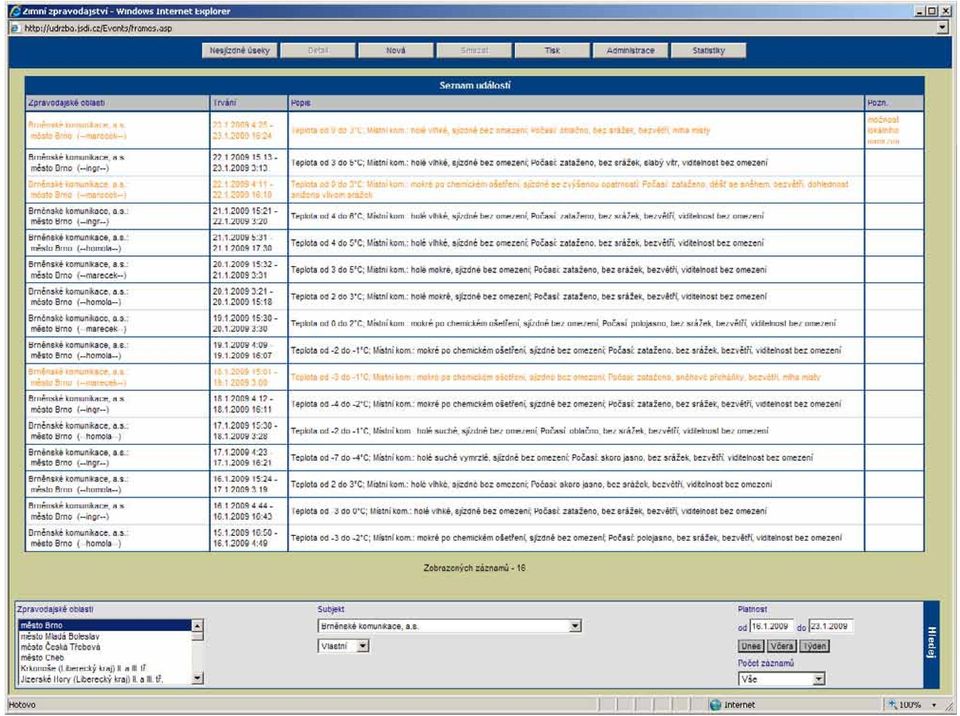960x716 pixels.
Task: Click the 'od' date field with 16.1.2009
Action: coord(771,627)
